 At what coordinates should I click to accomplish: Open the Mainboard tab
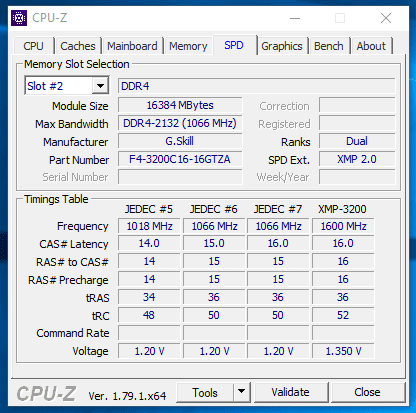[132, 46]
